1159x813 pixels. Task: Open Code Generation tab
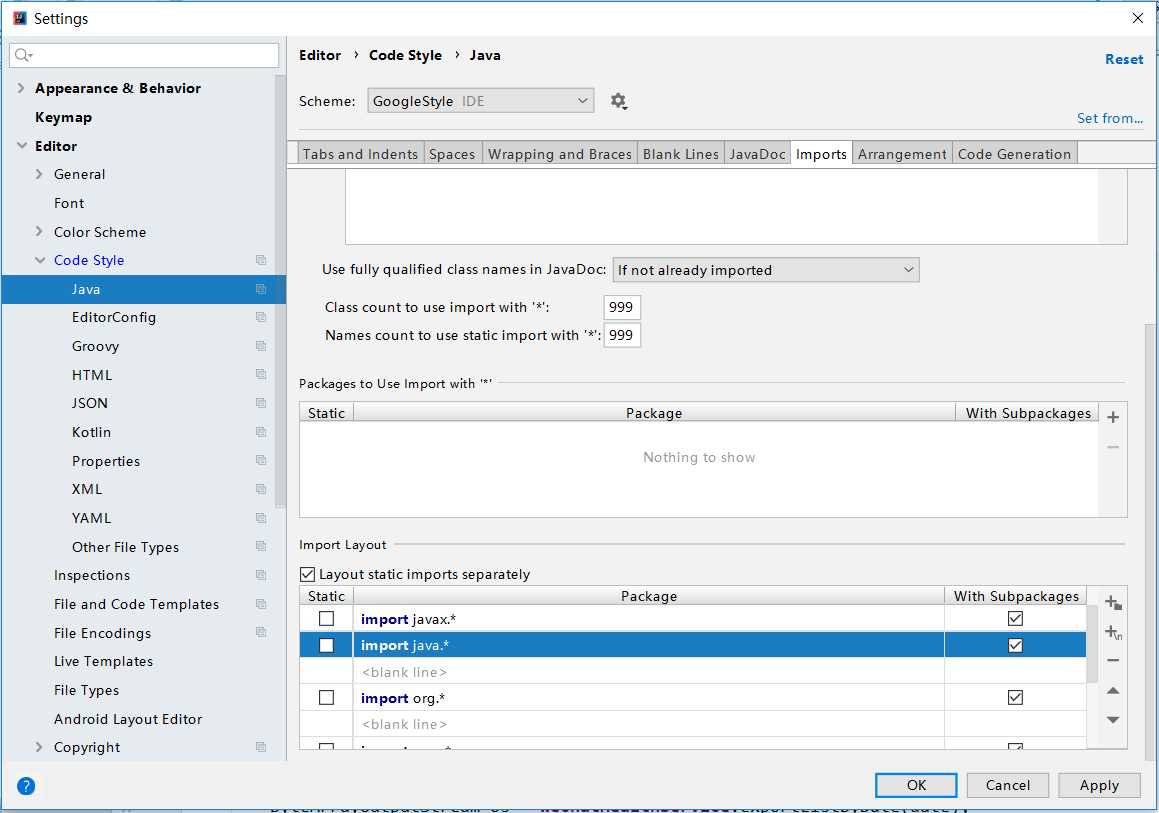1014,154
